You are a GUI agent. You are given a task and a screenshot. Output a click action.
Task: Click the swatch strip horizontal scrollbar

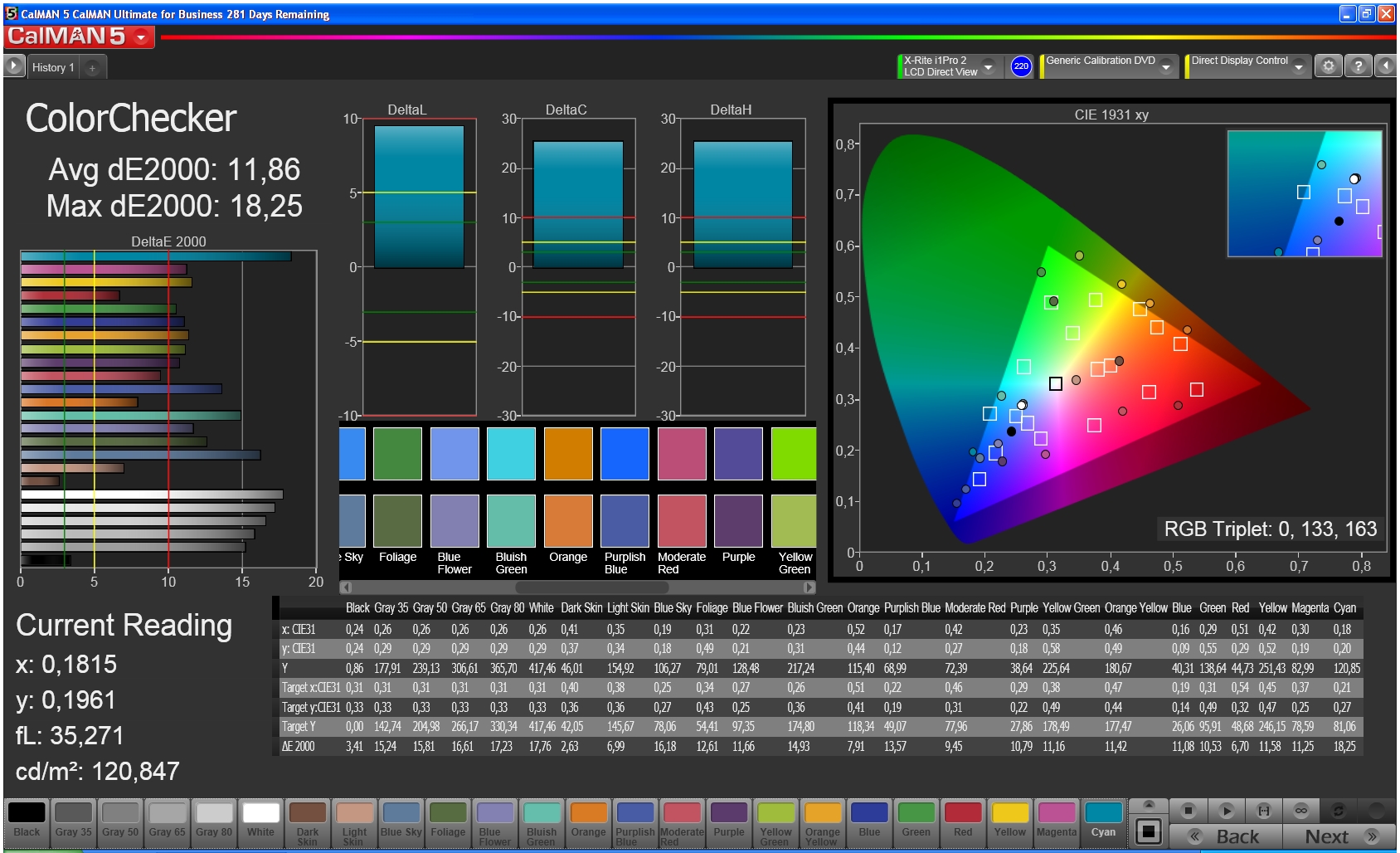(x=577, y=587)
